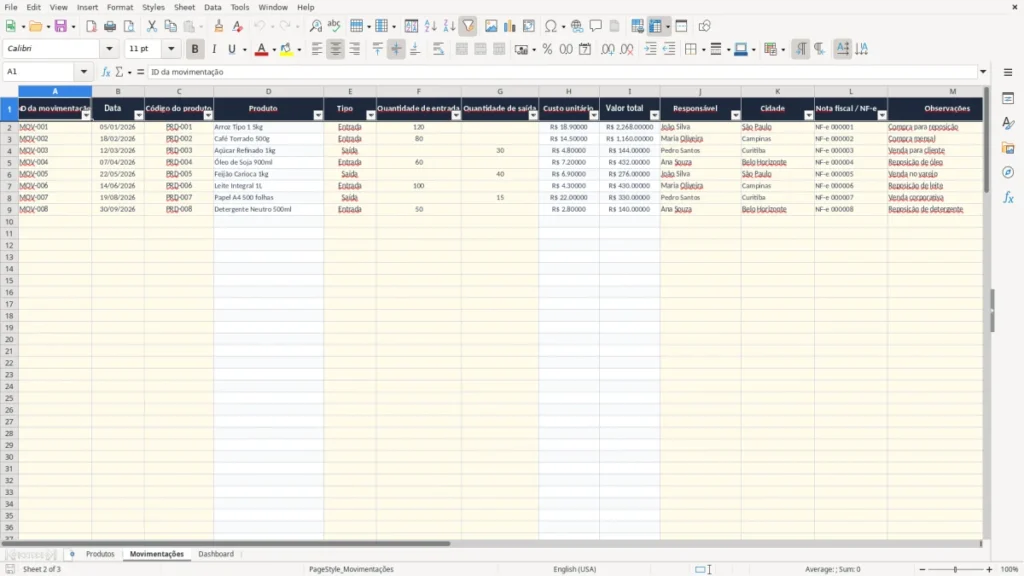
Task: Open filter dropdown for Tipo column
Action: (x=371, y=115)
